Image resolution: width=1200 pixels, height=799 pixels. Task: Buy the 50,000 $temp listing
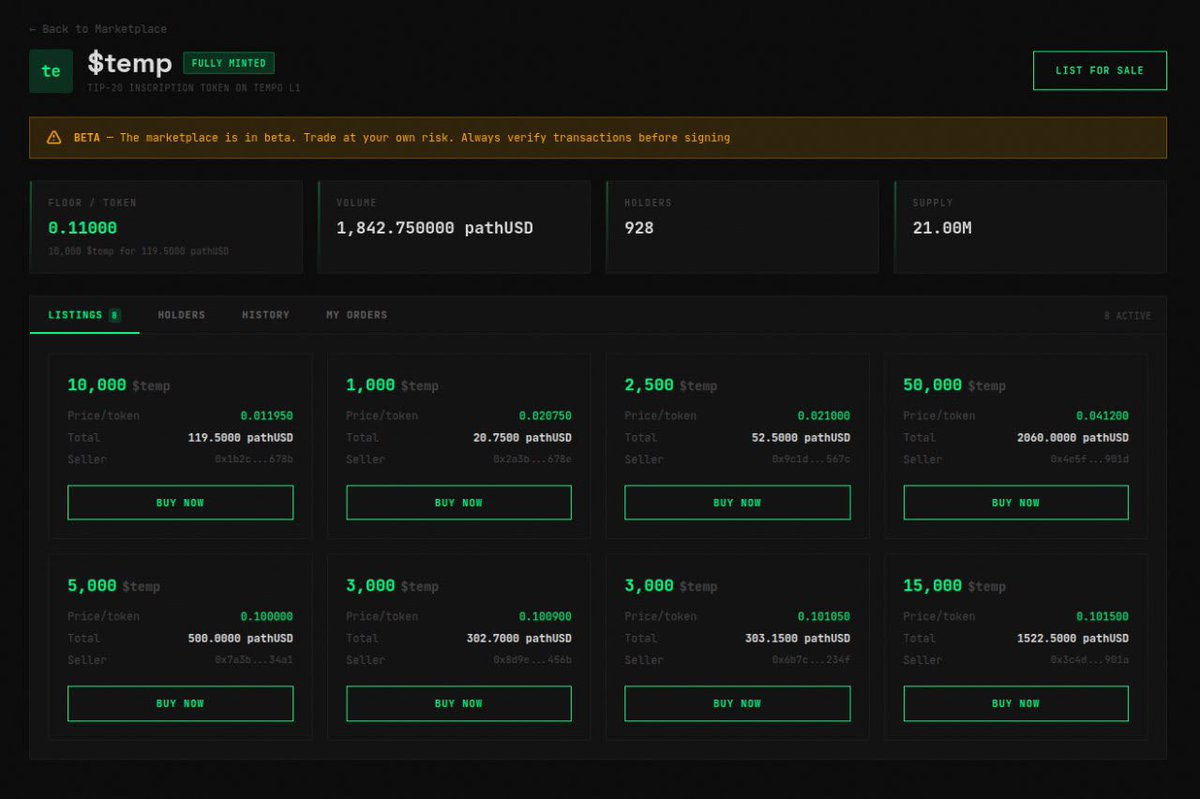[1016, 503]
